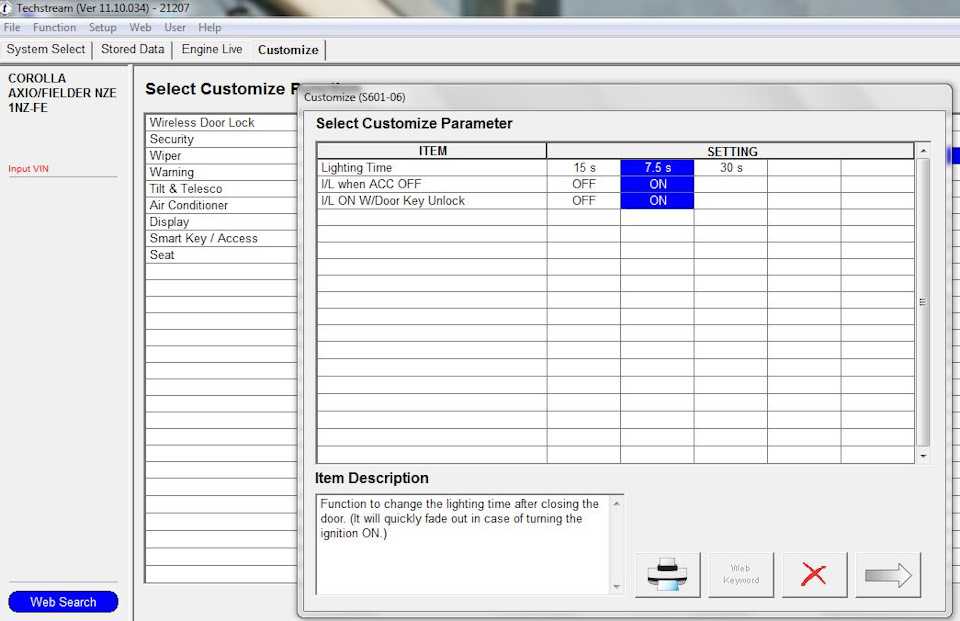Click the Techstream app icon in title bar
This screenshot has height=621, width=960.
pos(5,8)
